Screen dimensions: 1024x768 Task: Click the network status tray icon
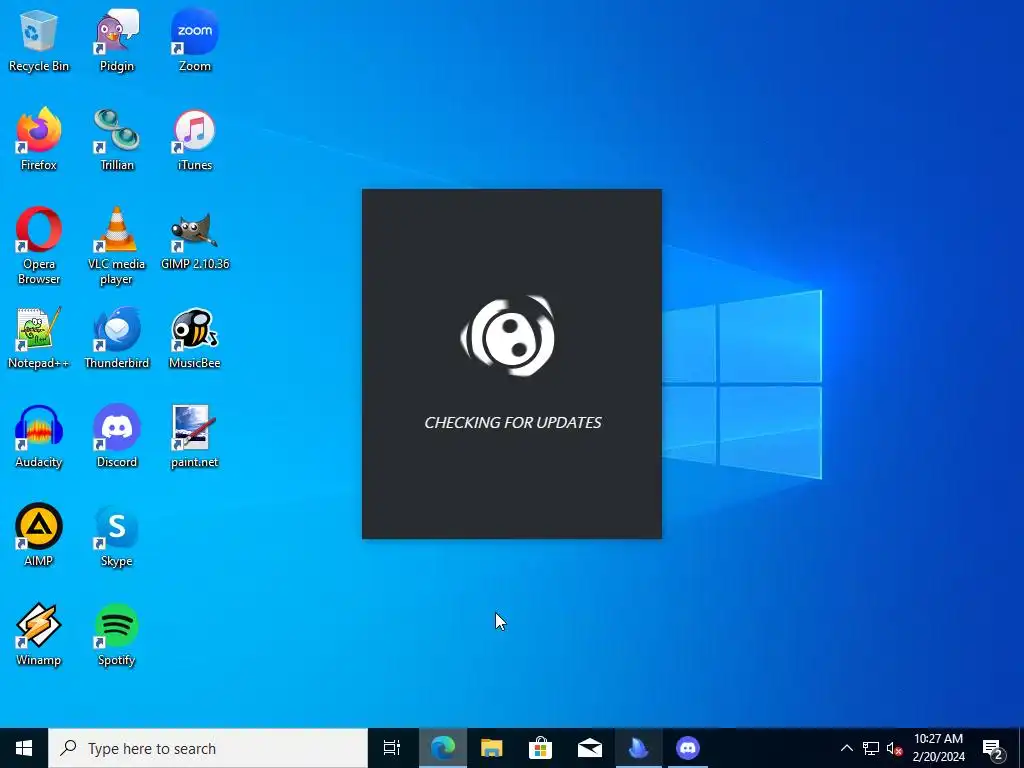871,748
